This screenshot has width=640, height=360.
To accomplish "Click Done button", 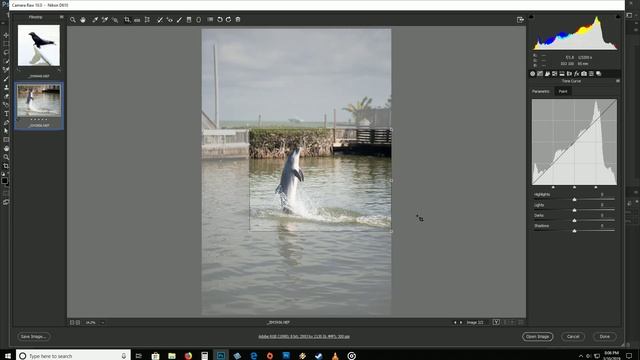I will 604,337.
